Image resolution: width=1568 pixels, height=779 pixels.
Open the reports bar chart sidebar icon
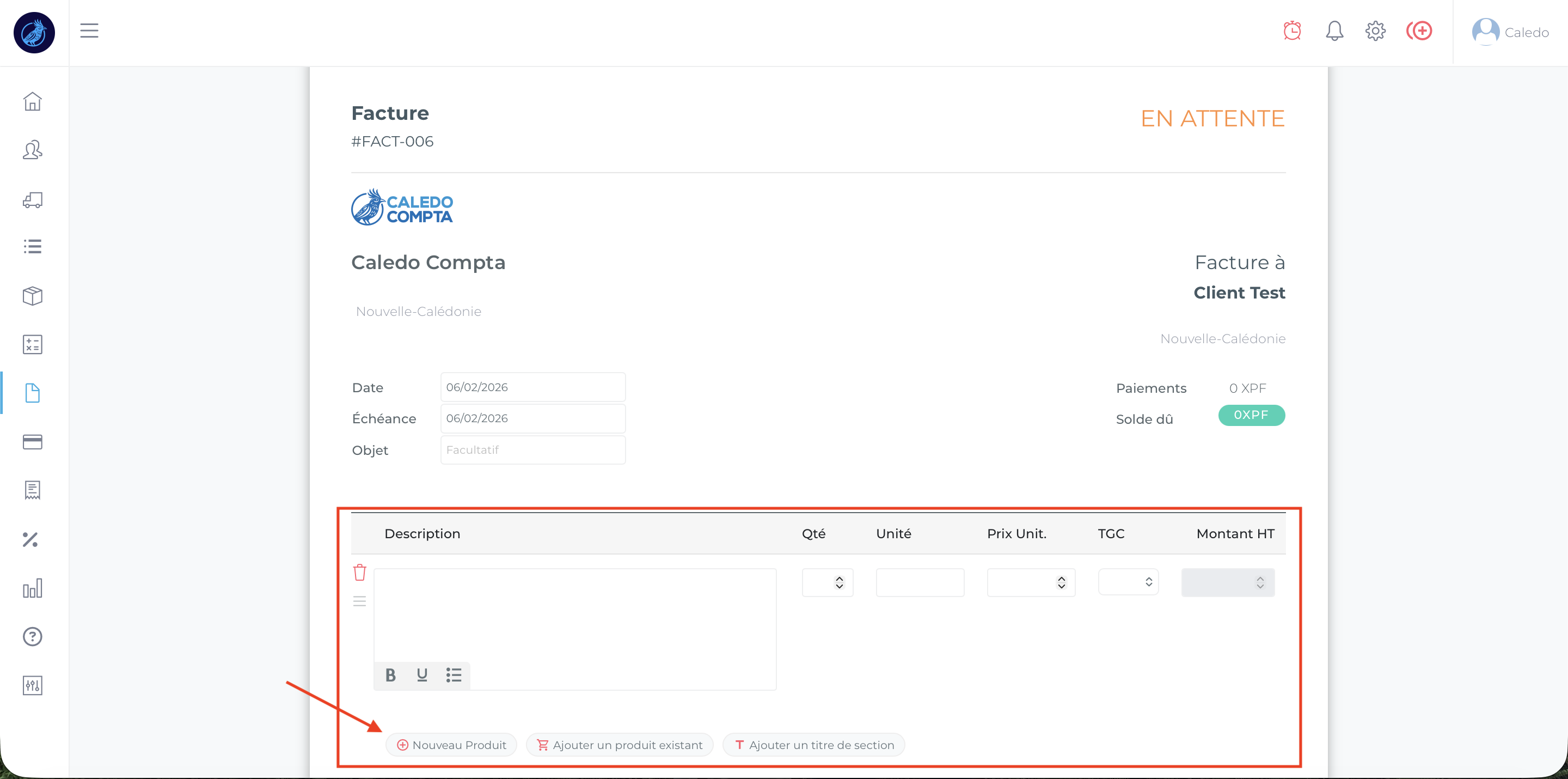click(32, 588)
